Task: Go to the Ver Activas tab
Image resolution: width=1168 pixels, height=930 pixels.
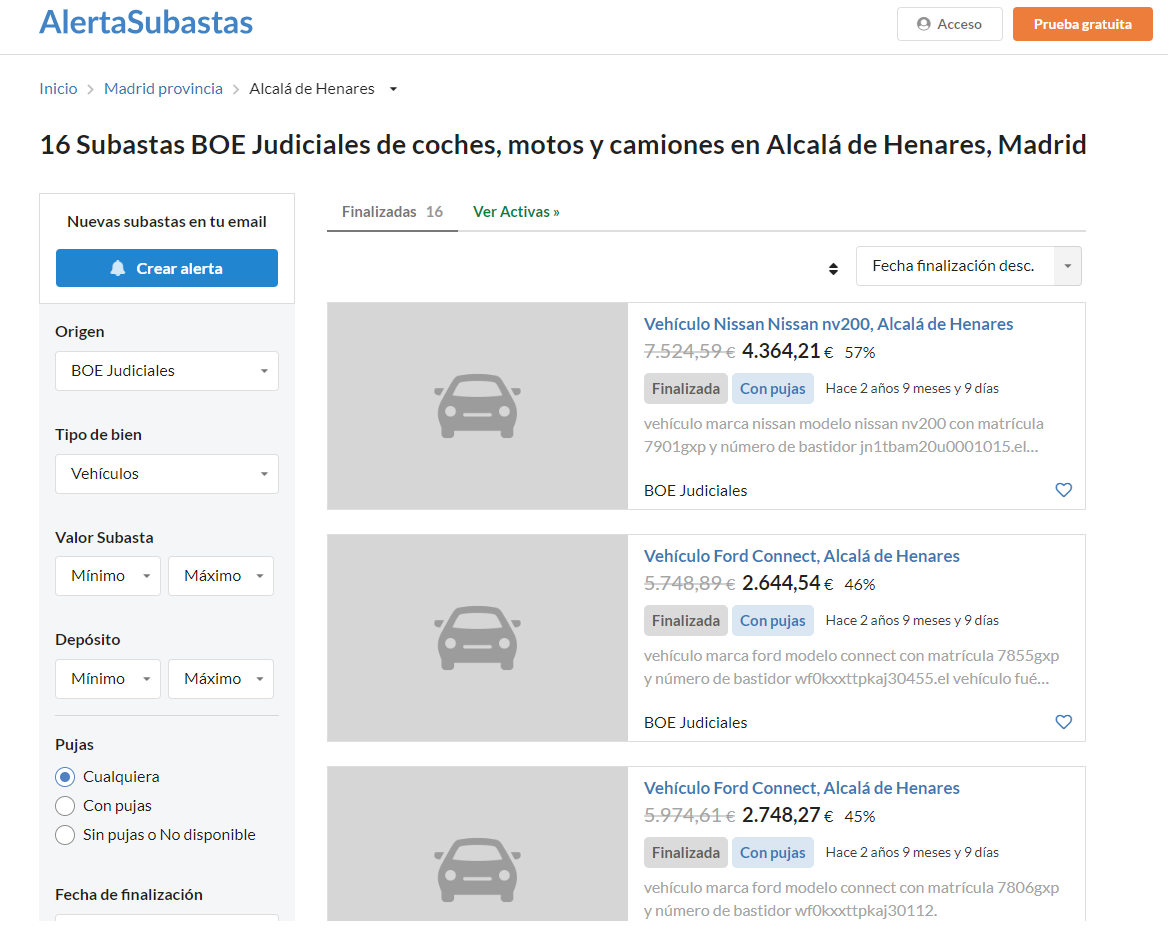Action: click(516, 212)
